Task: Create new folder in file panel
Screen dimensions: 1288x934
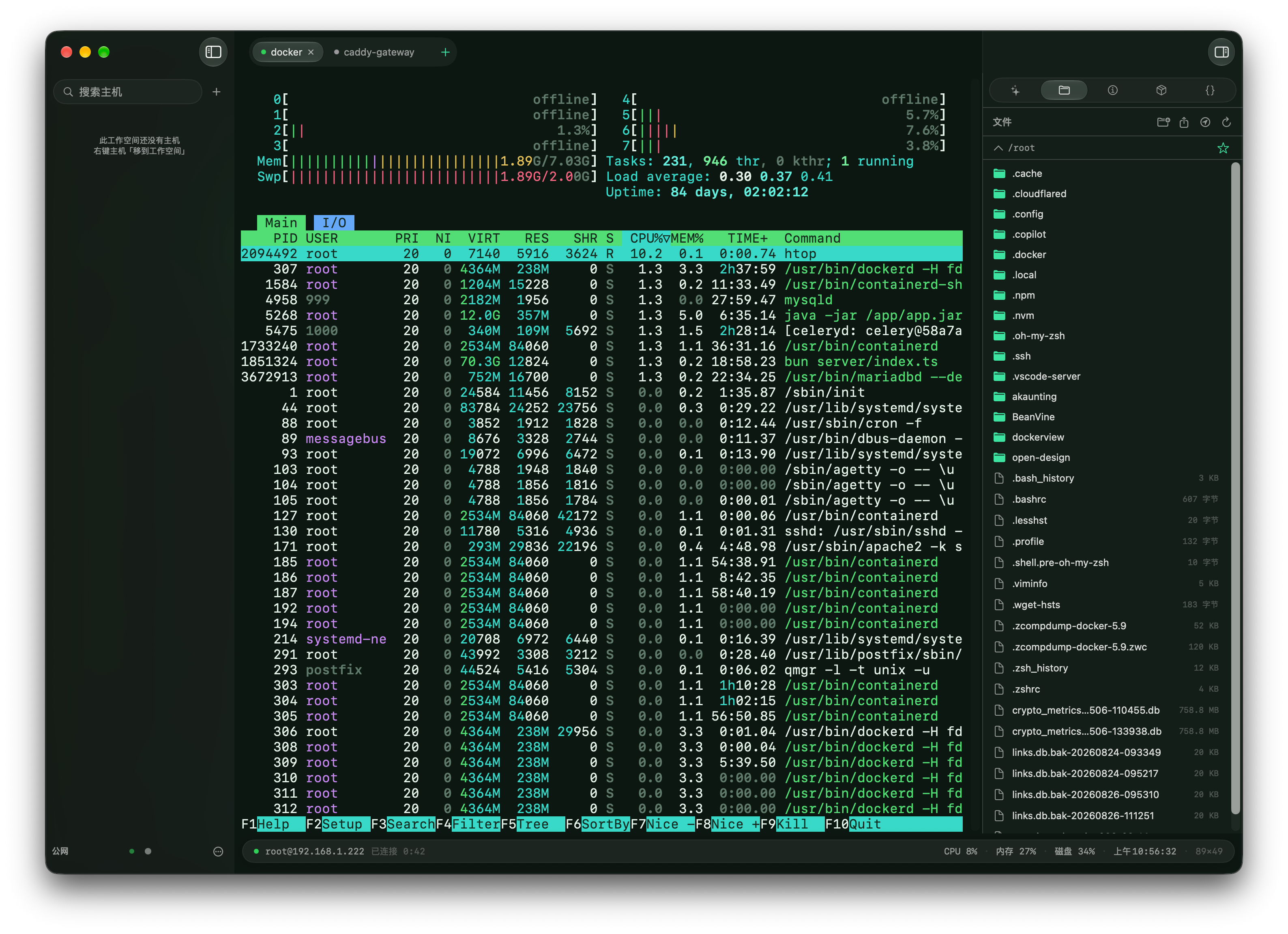Action: pyautogui.click(x=1163, y=122)
